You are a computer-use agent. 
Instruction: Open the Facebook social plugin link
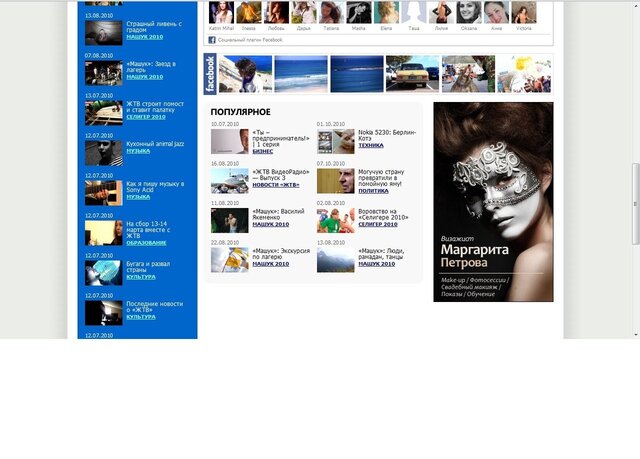(250, 40)
